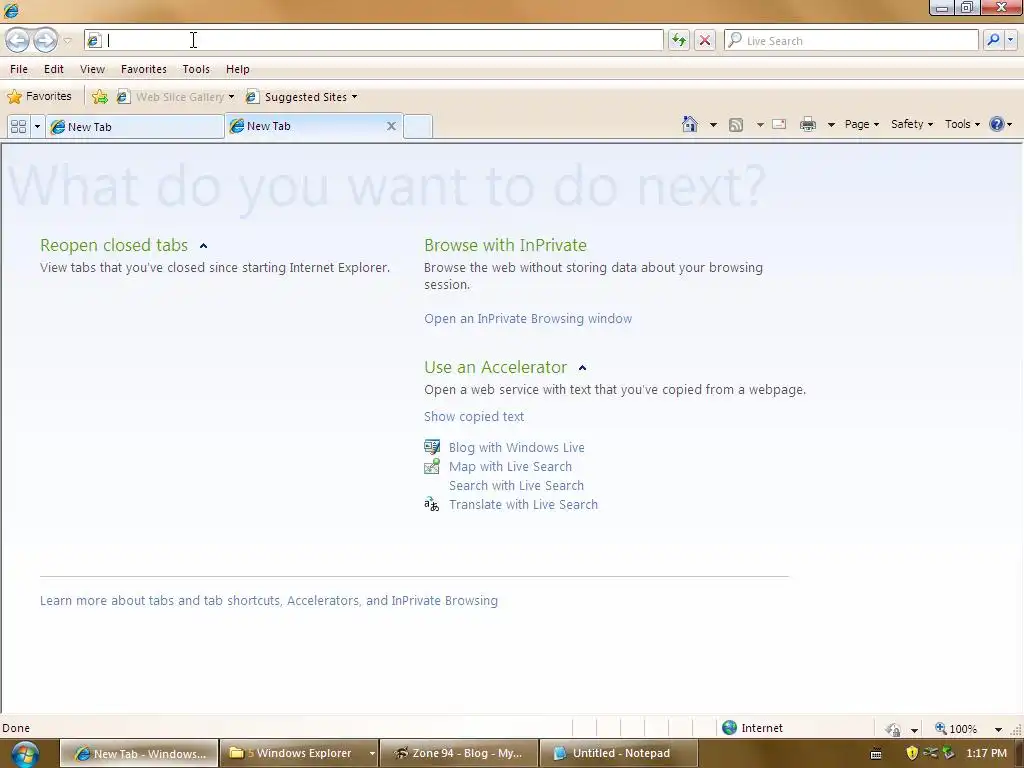The height and width of the screenshot is (768, 1024).
Task: Click the Refresh button with green arrows
Action: [679, 40]
